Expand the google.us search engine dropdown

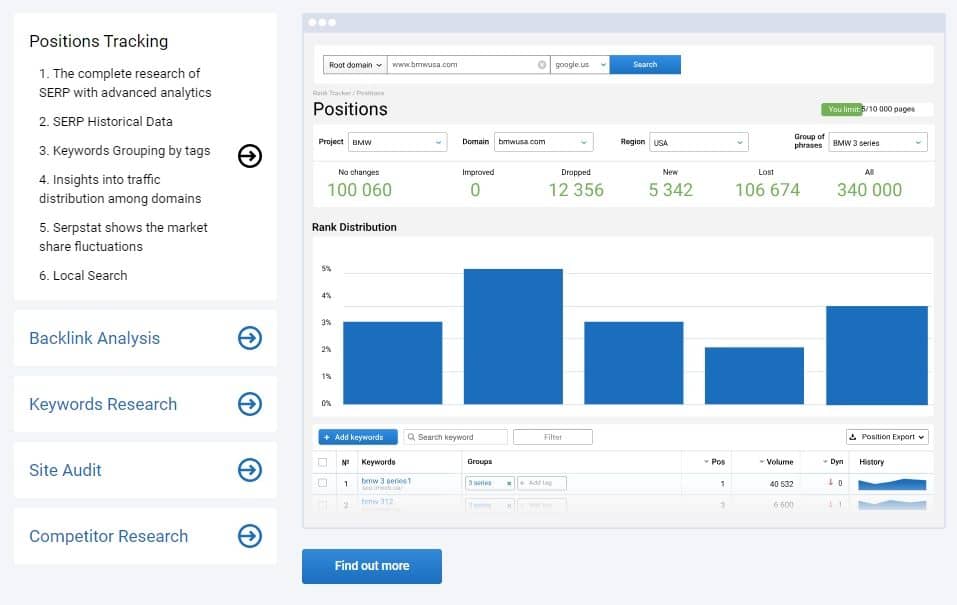[579, 65]
